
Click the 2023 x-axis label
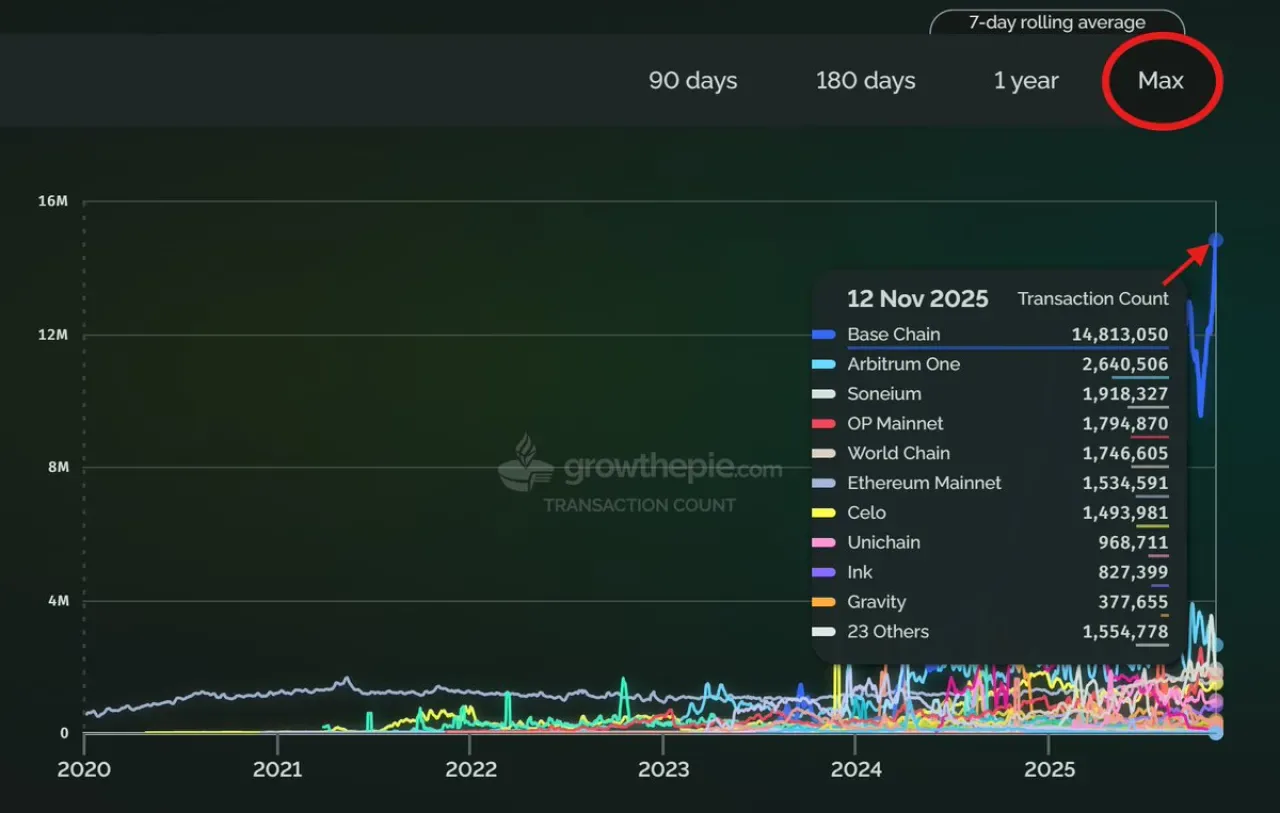663,769
